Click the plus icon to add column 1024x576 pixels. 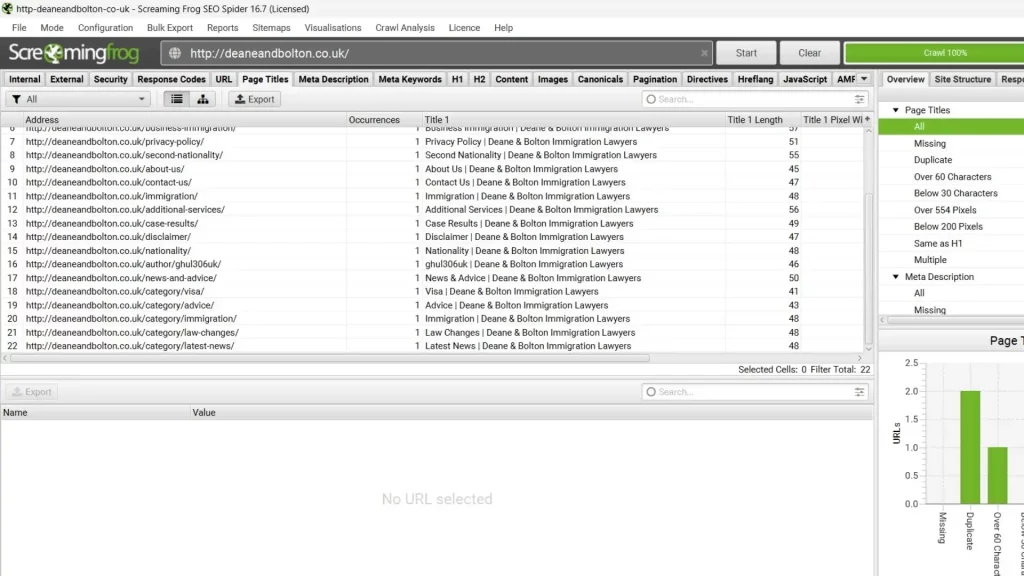867,119
